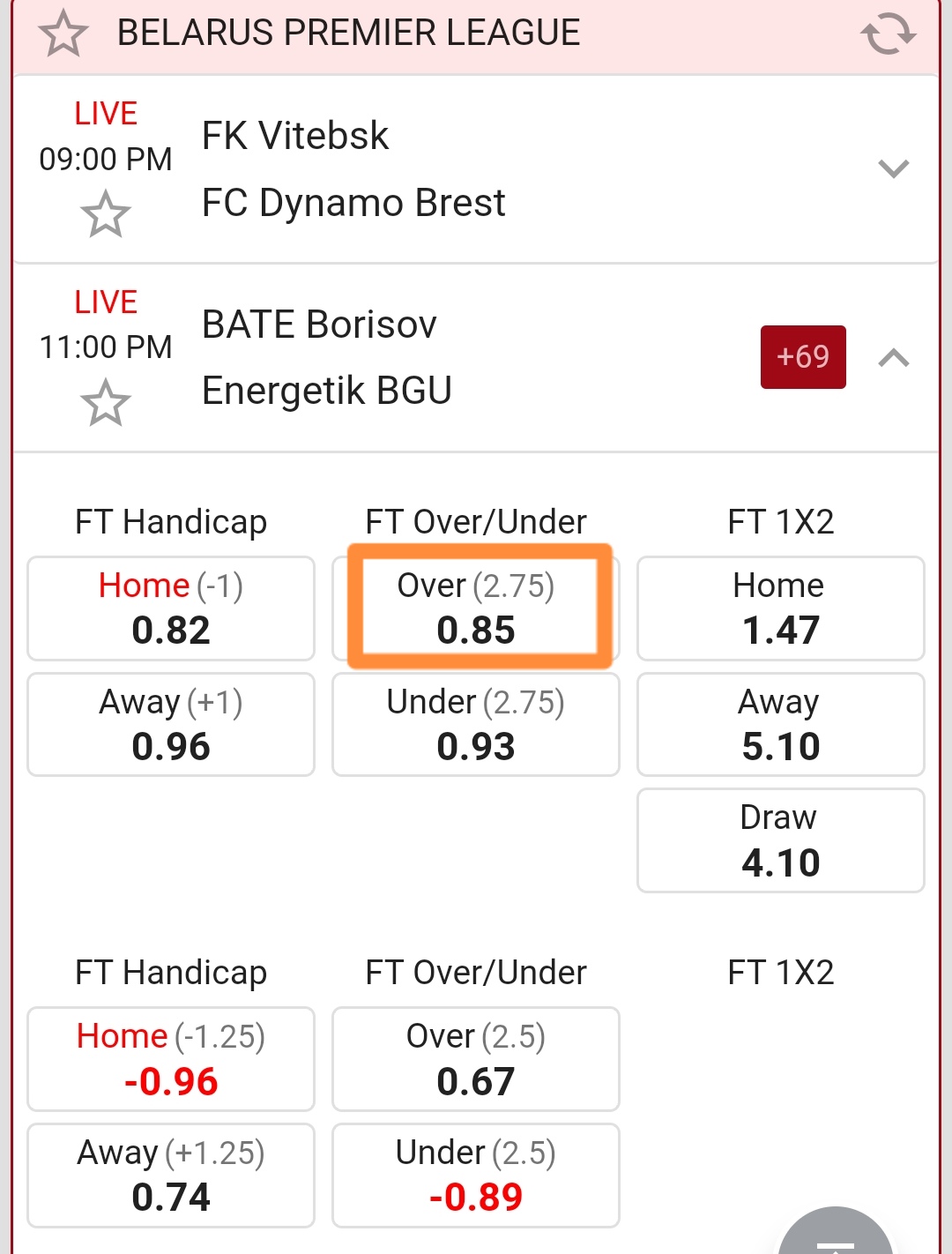Screen dimensions: 952x1254
Task: Star the BATE Borisov match
Action: [x=106, y=403]
